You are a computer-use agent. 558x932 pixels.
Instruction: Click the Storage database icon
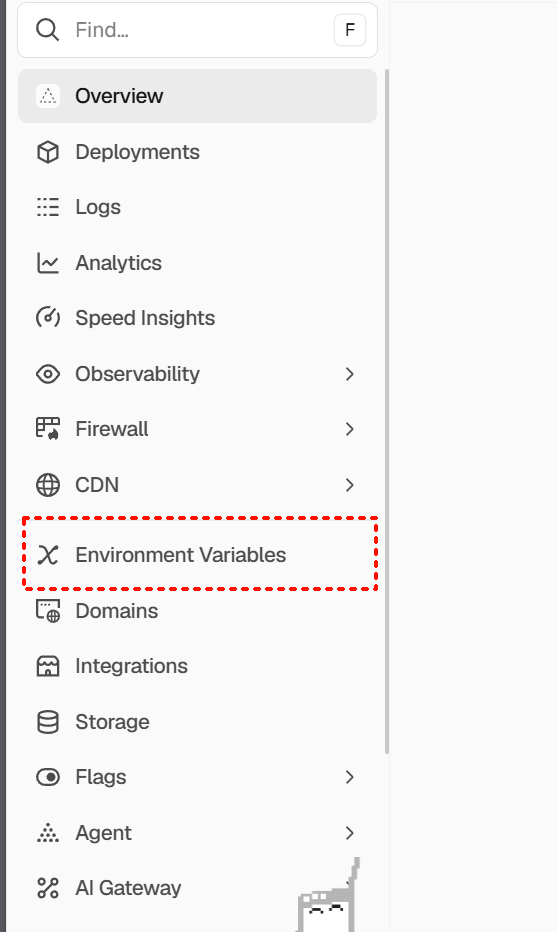tap(48, 722)
